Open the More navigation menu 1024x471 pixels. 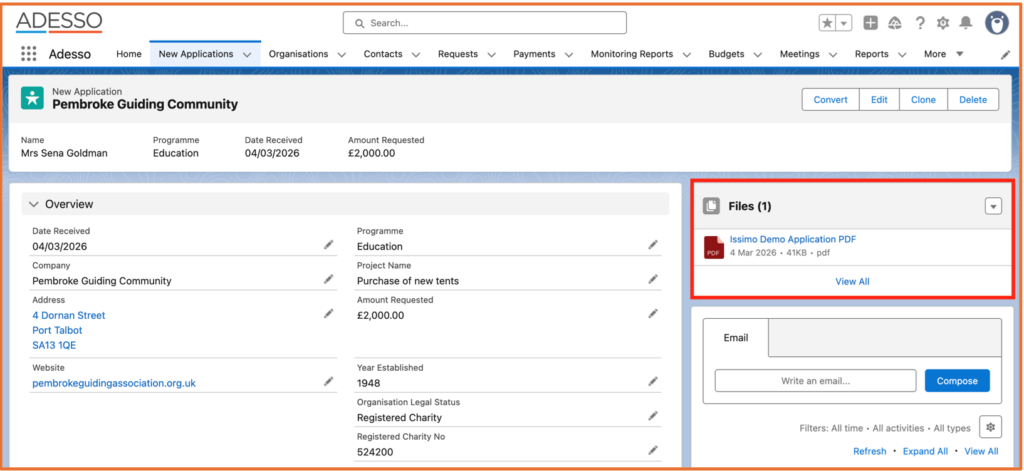click(944, 54)
